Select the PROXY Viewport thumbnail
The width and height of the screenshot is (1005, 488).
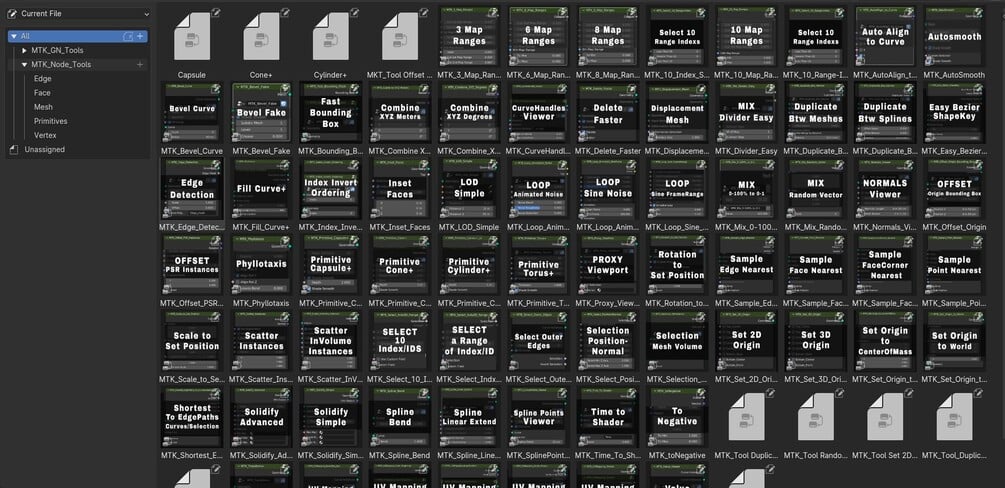click(608, 265)
